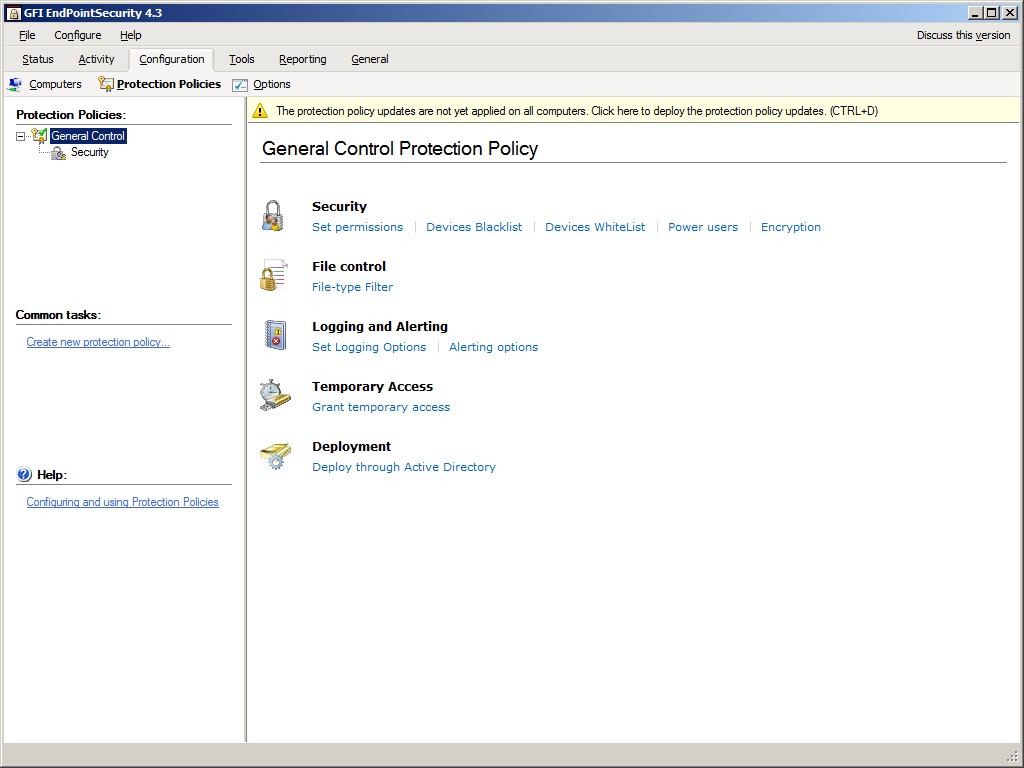
Task: Click the Discuss this version link
Action: tap(963, 35)
